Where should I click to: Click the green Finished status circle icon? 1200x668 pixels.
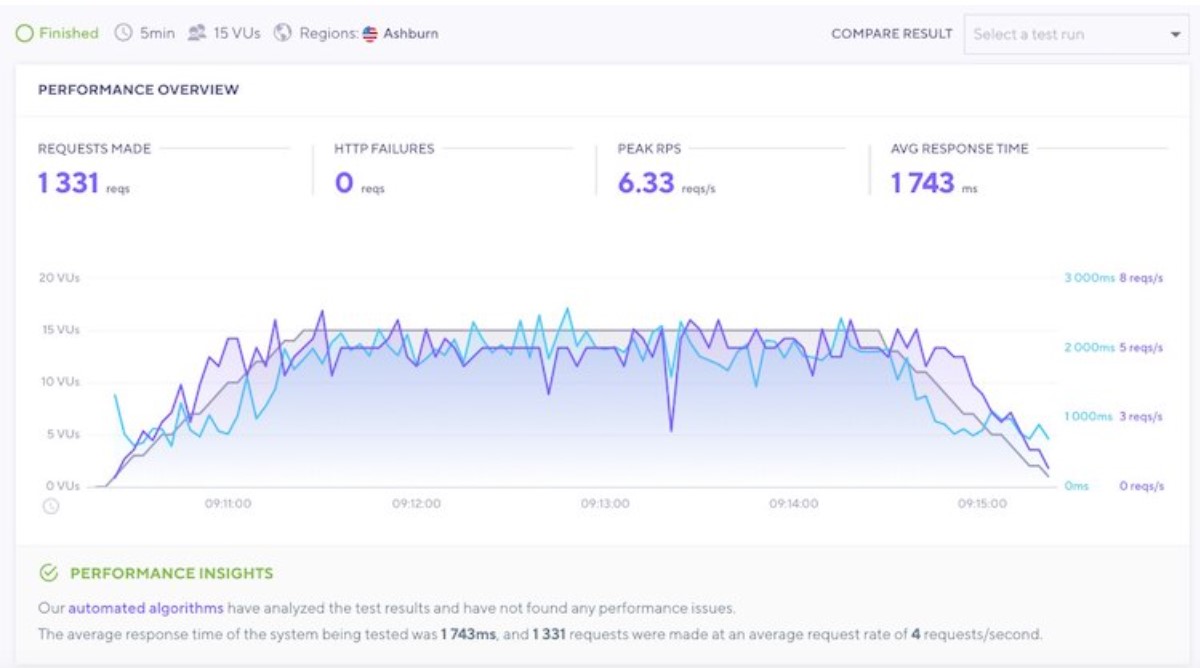[x=24, y=33]
